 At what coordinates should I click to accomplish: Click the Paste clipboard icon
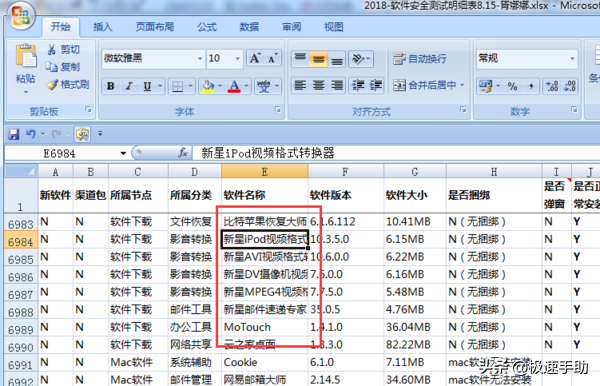pyautogui.click(x=26, y=56)
